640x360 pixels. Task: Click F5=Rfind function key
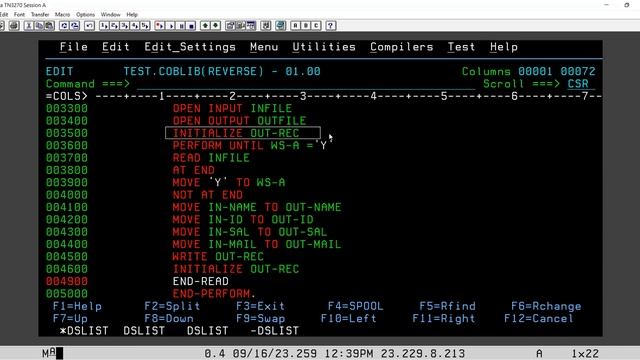click(x=447, y=306)
